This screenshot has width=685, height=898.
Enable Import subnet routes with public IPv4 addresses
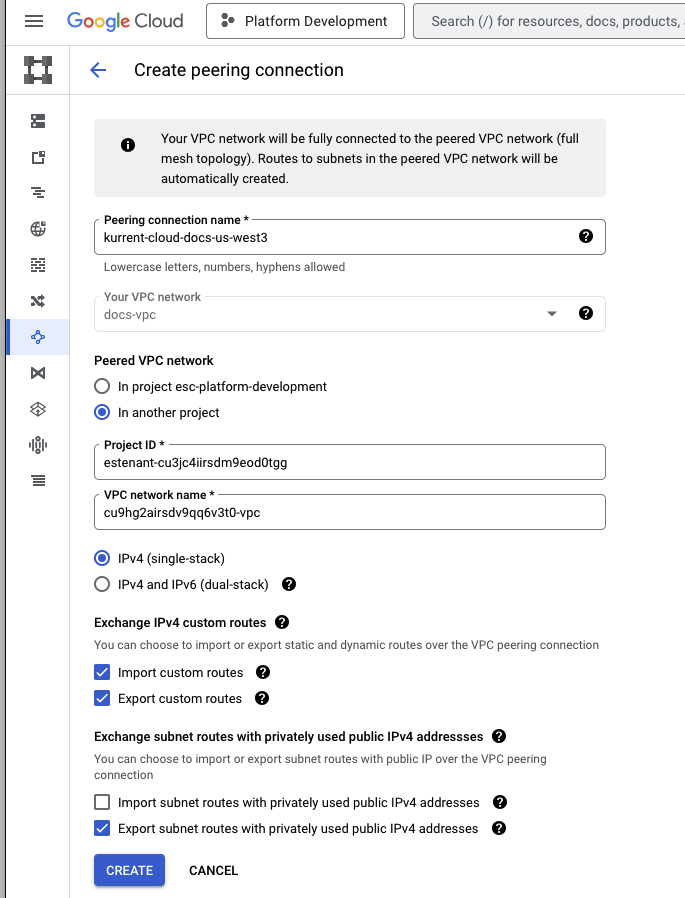[x=101, y=801]
